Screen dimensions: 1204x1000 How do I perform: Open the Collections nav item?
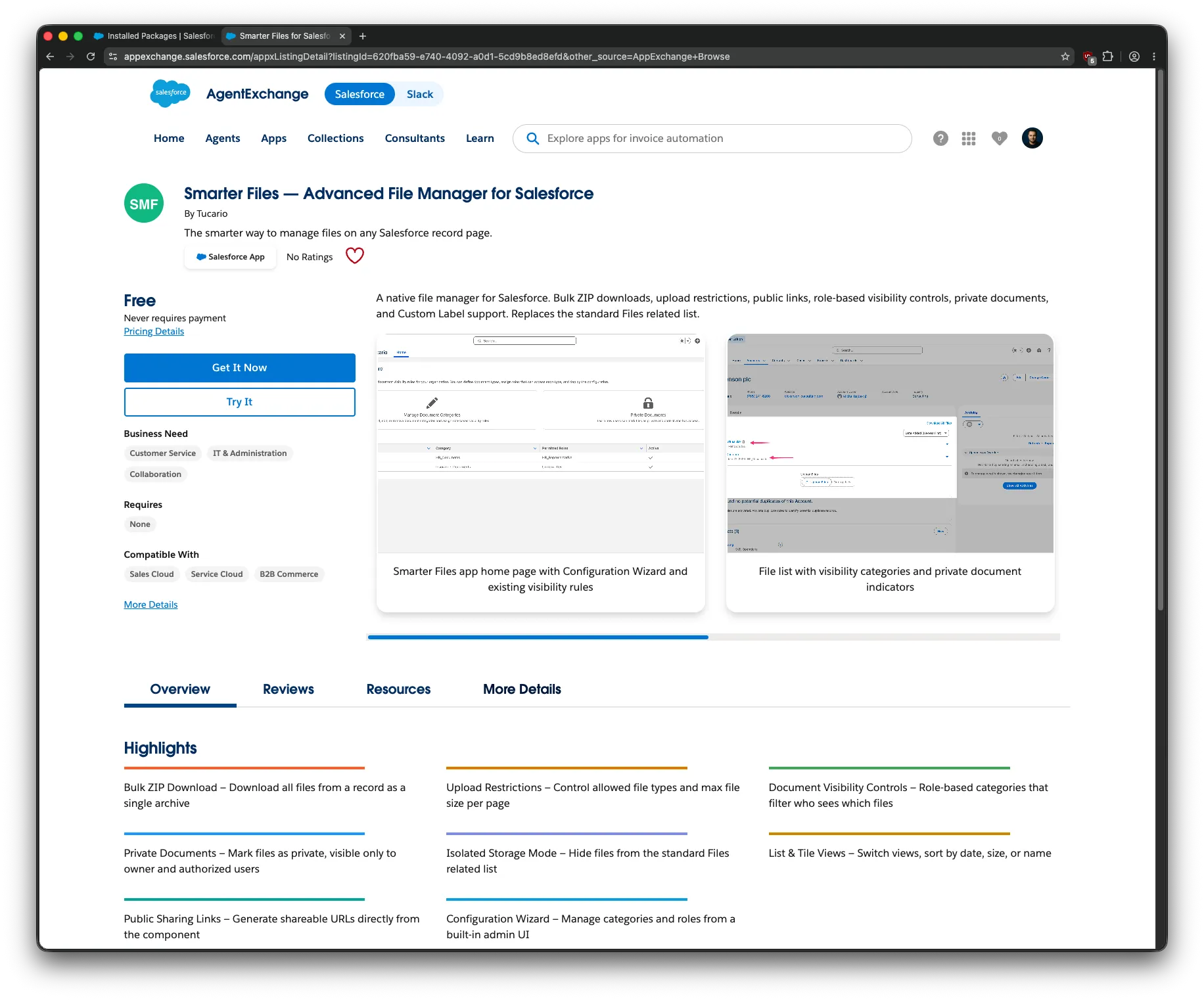pyautogui.click(x=336, y=139)
